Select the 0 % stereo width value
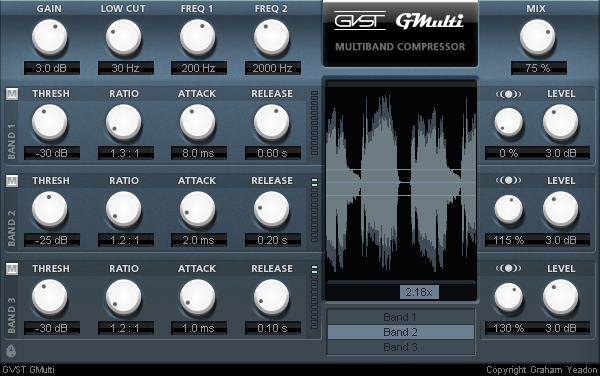 (x=509, y=153)
